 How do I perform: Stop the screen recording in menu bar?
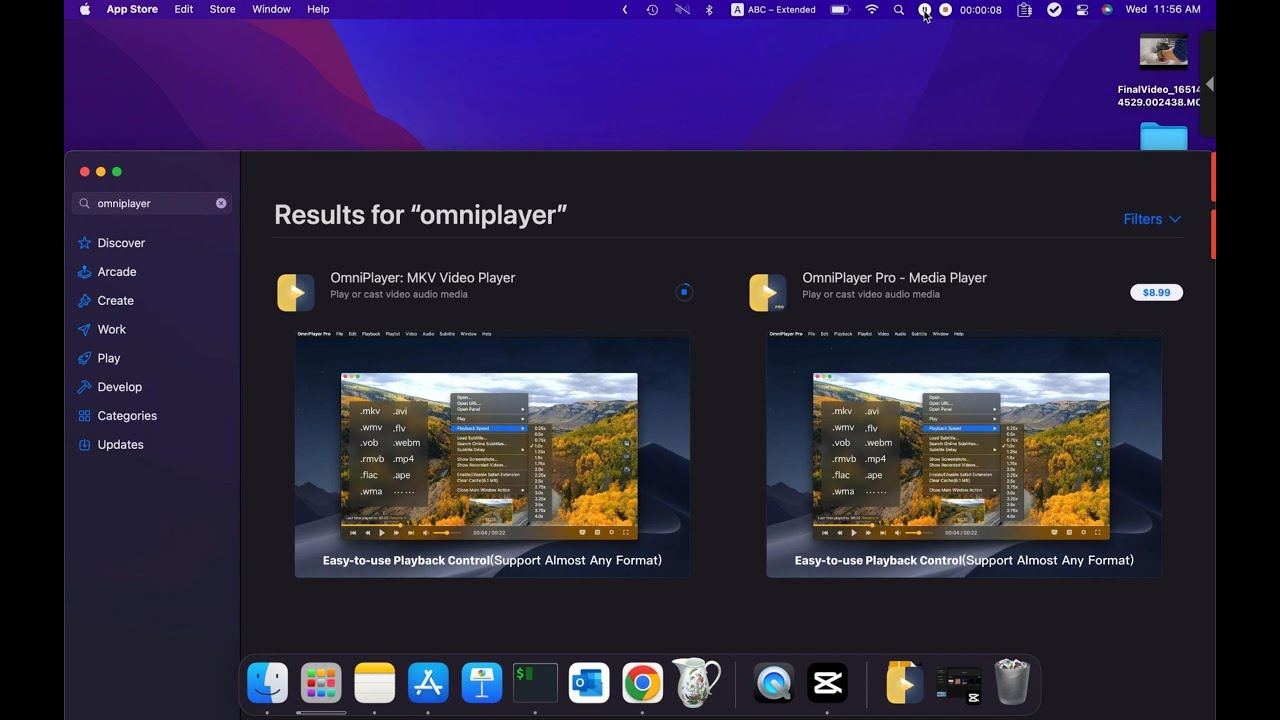click(945, 9)
